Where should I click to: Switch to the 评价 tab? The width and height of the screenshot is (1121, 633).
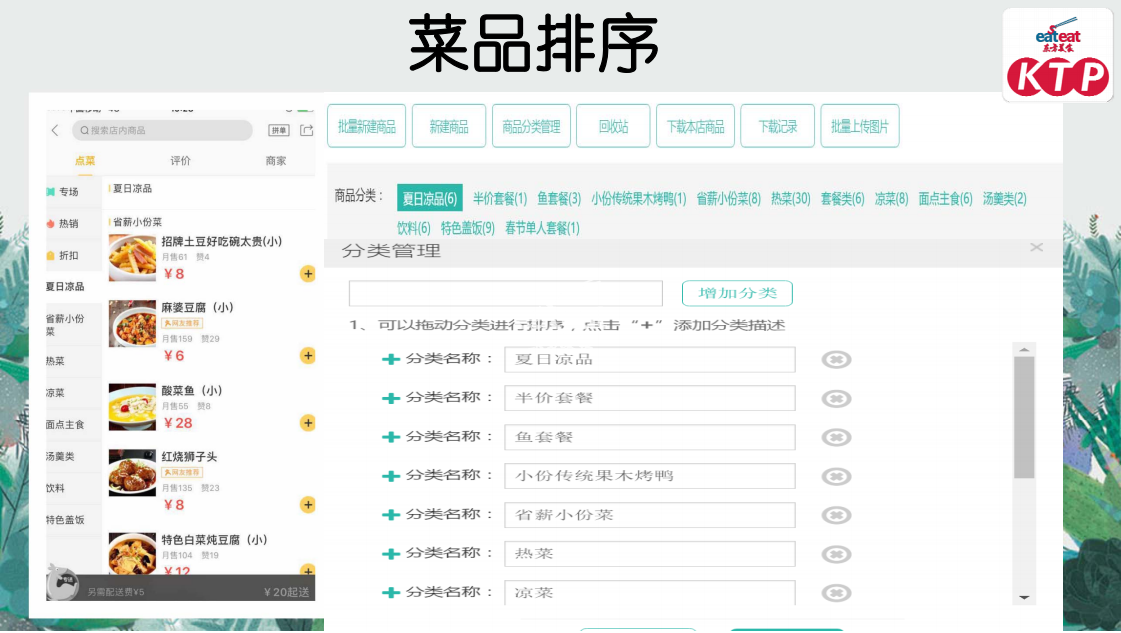(x=180, y=161)
